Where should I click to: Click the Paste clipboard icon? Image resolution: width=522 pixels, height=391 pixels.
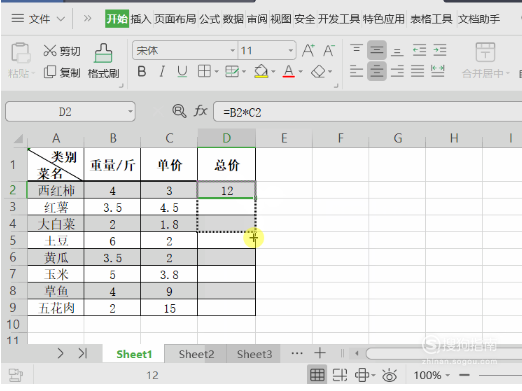21,52
